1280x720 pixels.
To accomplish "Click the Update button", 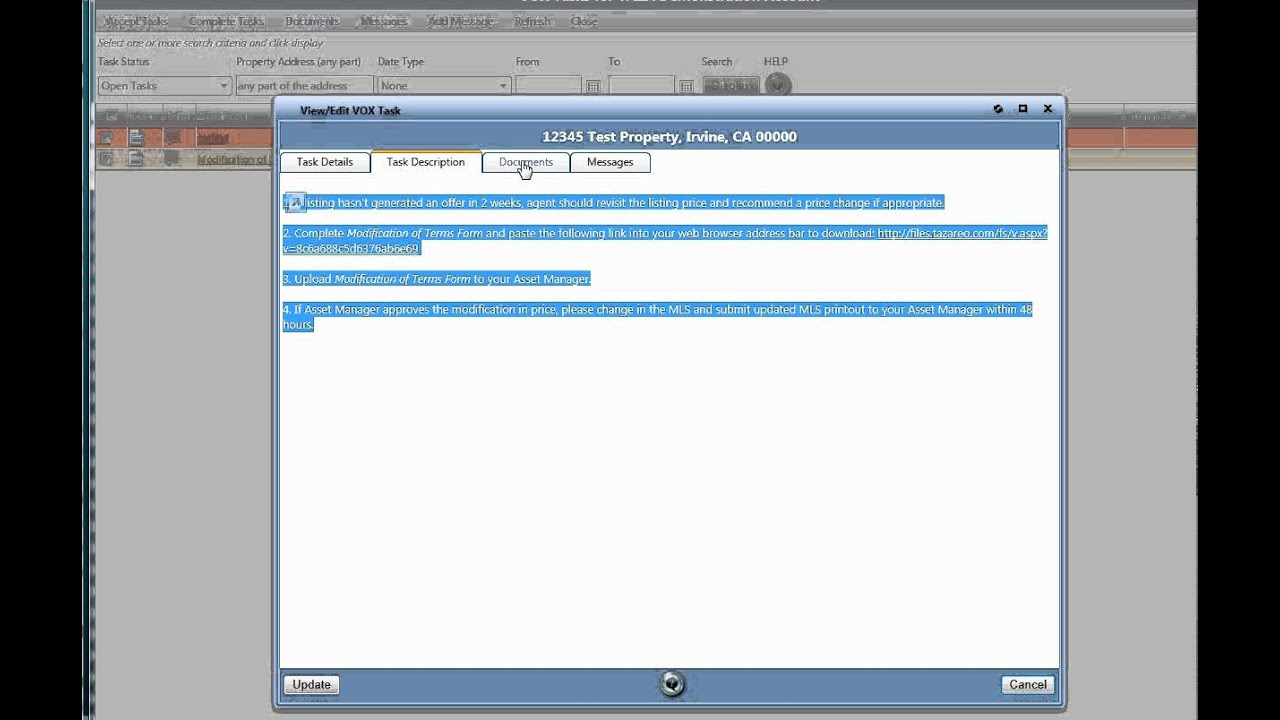I will pos(312,685).
